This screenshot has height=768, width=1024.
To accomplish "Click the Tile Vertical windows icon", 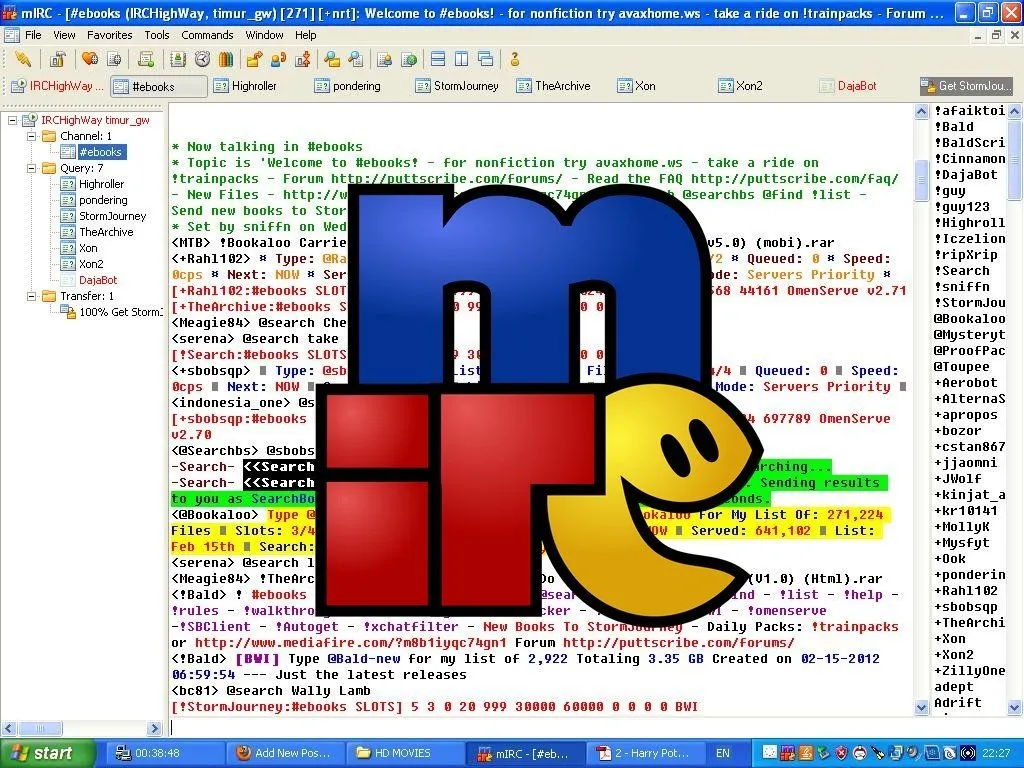I will pyautogui.click(x=462, y=59).
